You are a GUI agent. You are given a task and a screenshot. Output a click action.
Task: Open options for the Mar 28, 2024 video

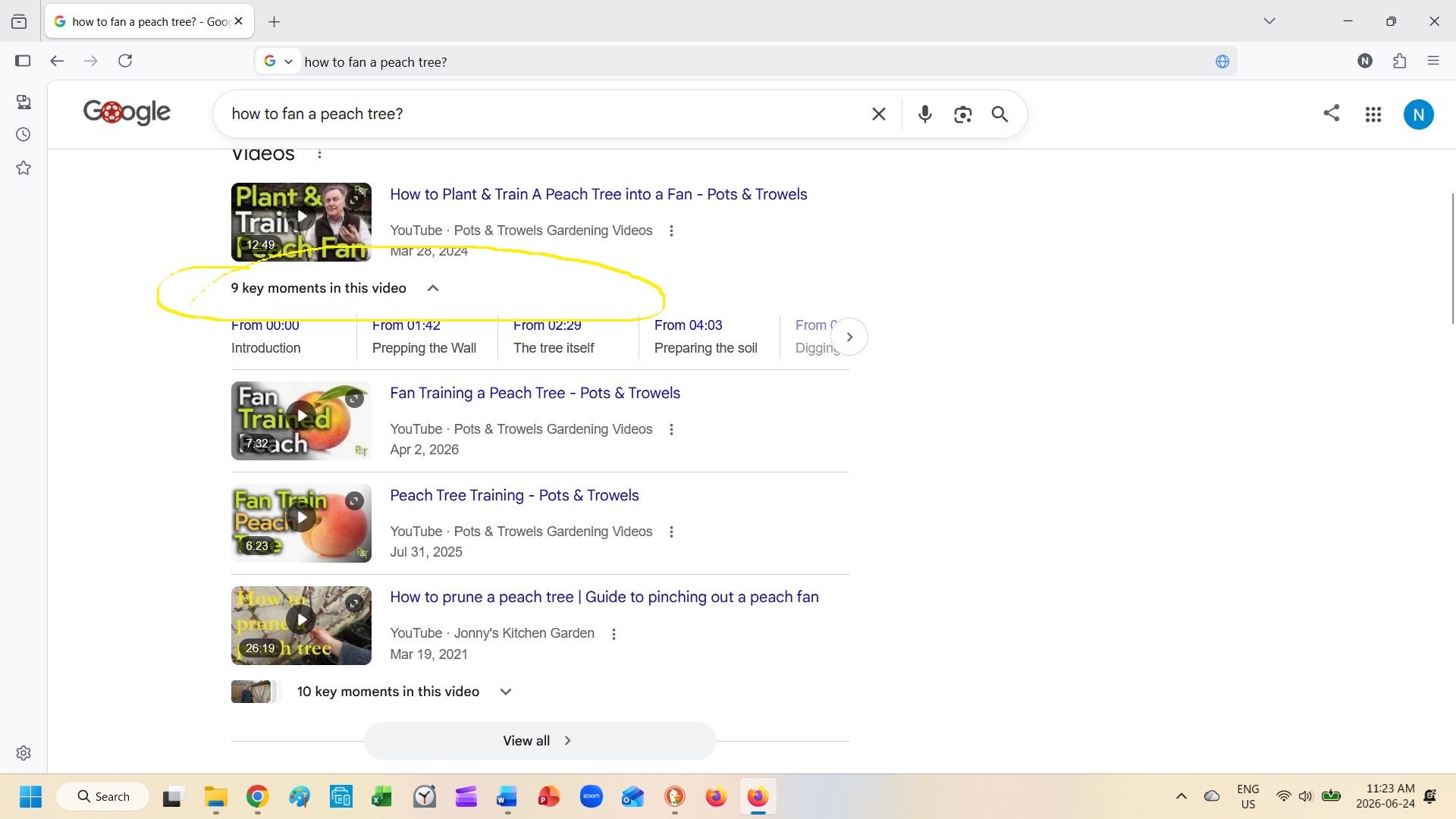click(671, 231)
